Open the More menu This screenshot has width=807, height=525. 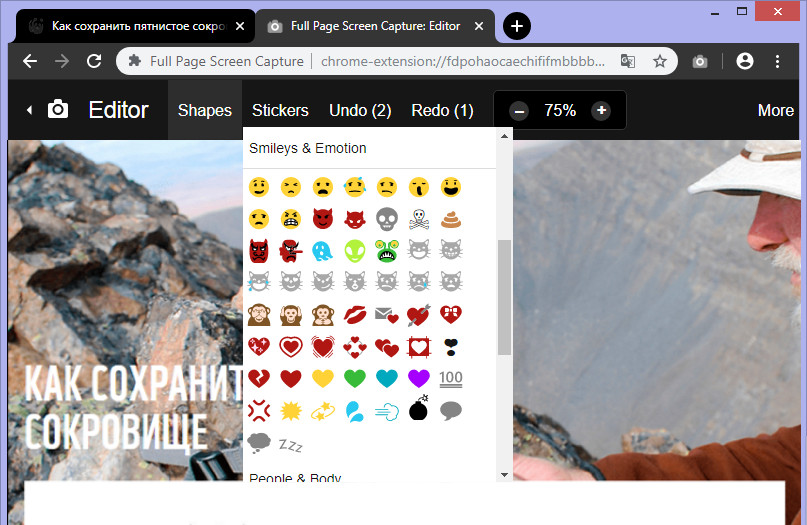(x=775, y=110)
